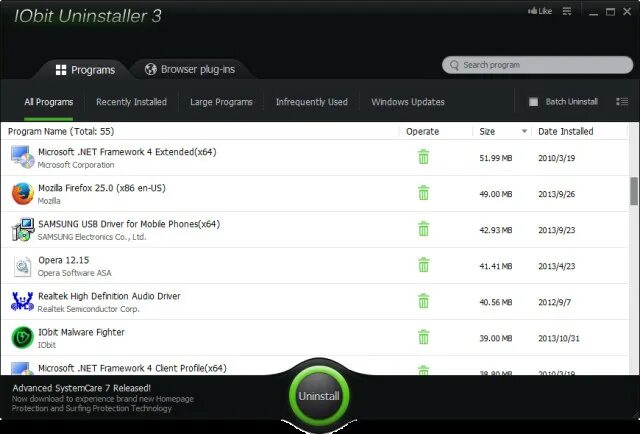
Task: Click trash icon for IObit Malware Fighter
Action: pyautogui.click(x=424, y=337)
